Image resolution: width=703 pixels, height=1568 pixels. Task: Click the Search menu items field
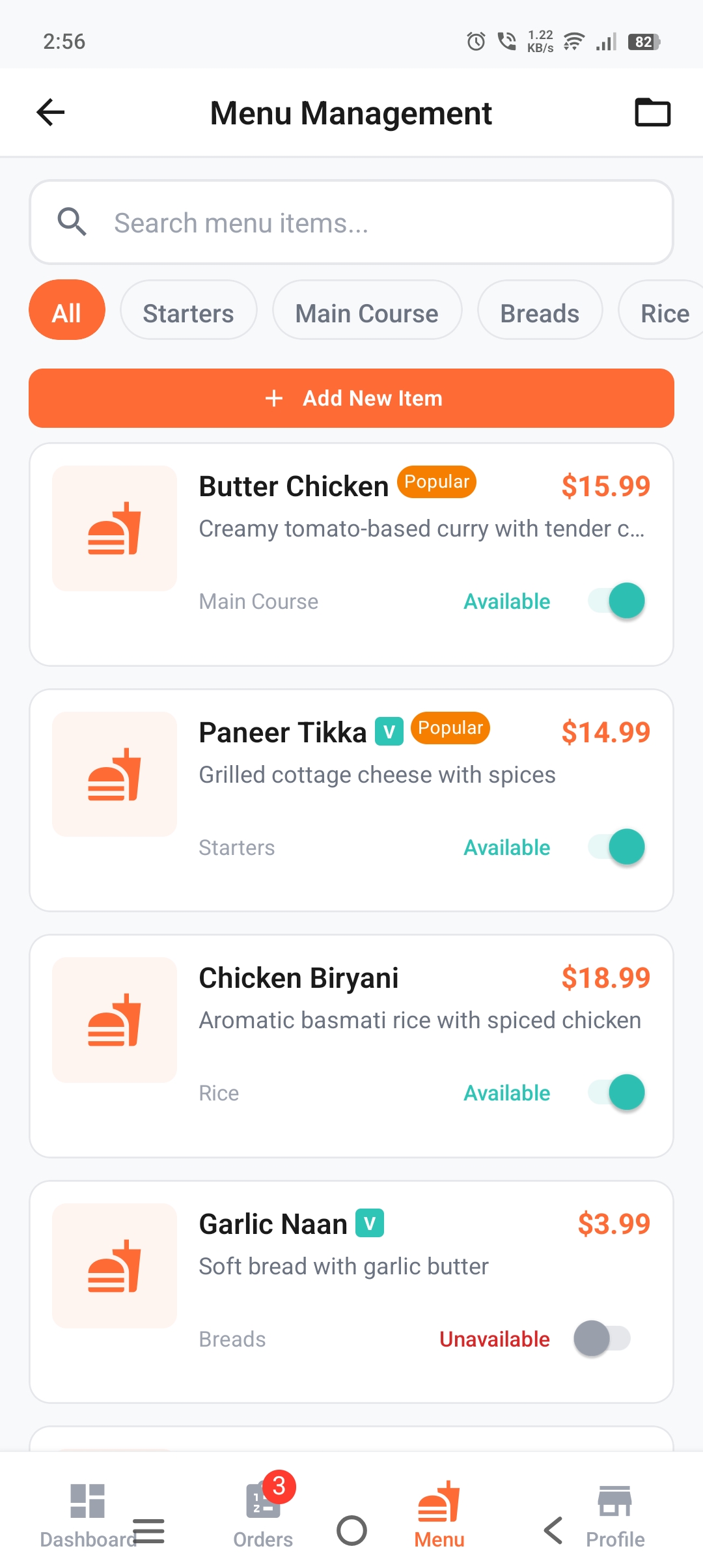(x=378, y=223)
